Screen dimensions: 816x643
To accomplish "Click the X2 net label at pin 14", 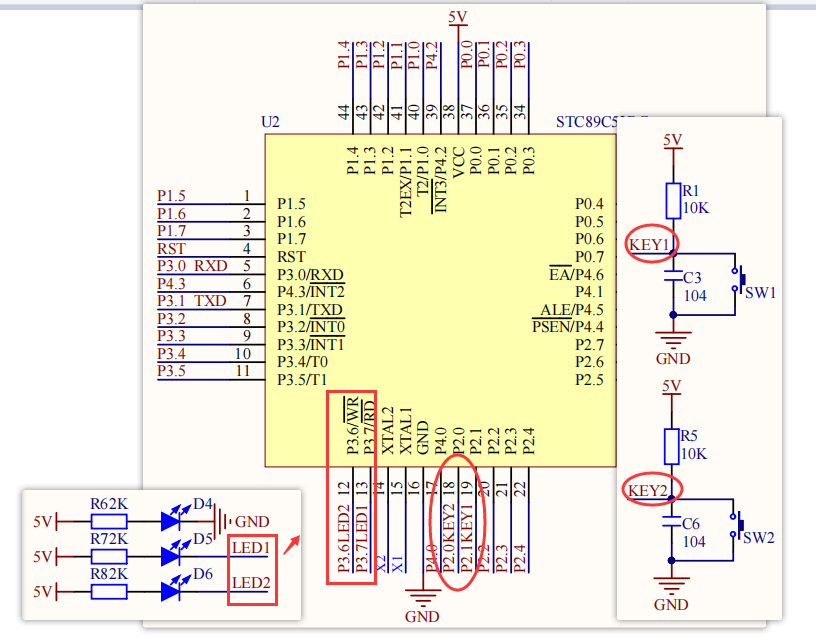I will (380, 564).
